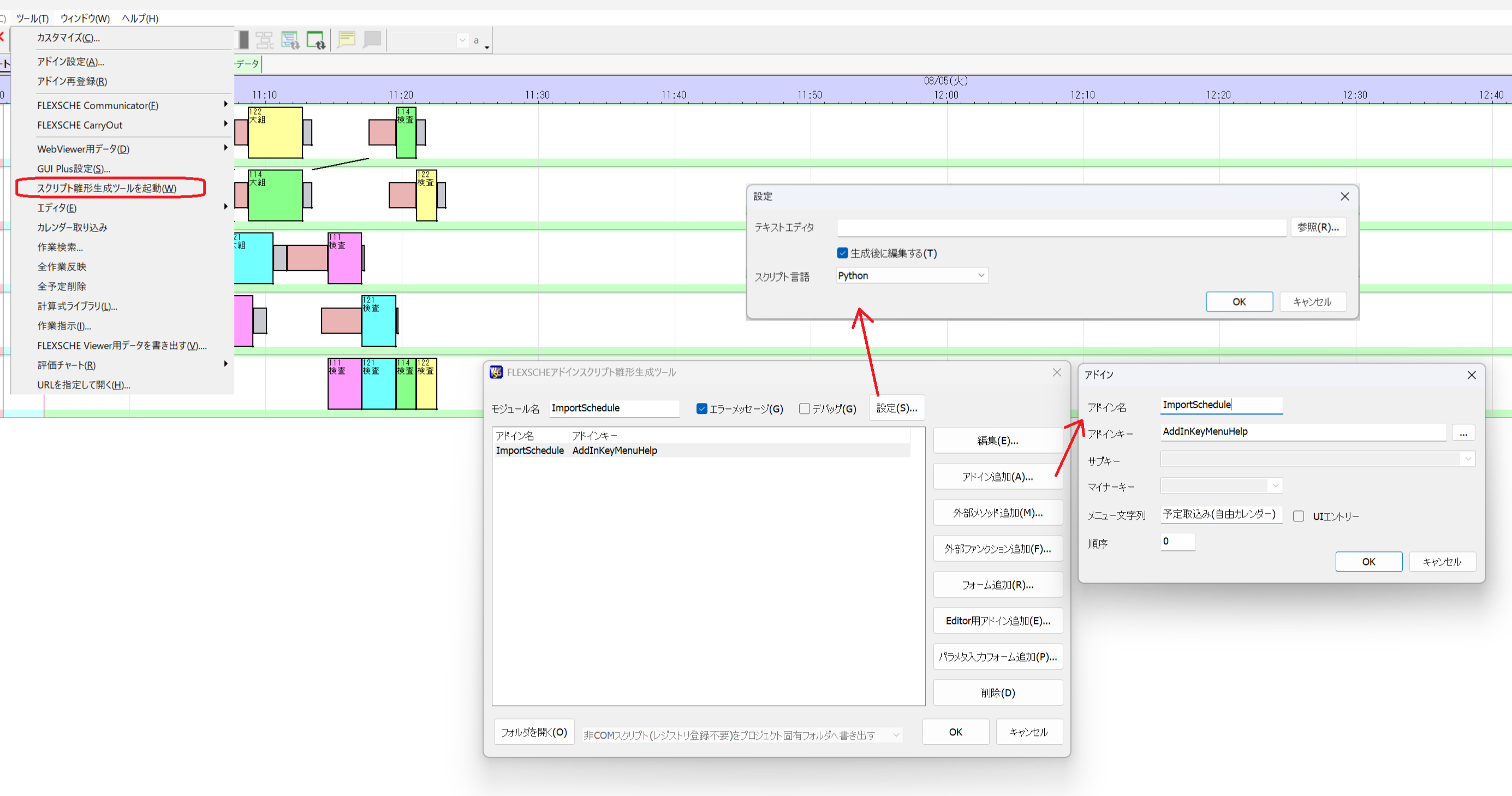The height and width of the screenshot is (796, 1512).
Task: Click the パラメタ入力フォーム追加(P)... button
Action: [997, 656]
